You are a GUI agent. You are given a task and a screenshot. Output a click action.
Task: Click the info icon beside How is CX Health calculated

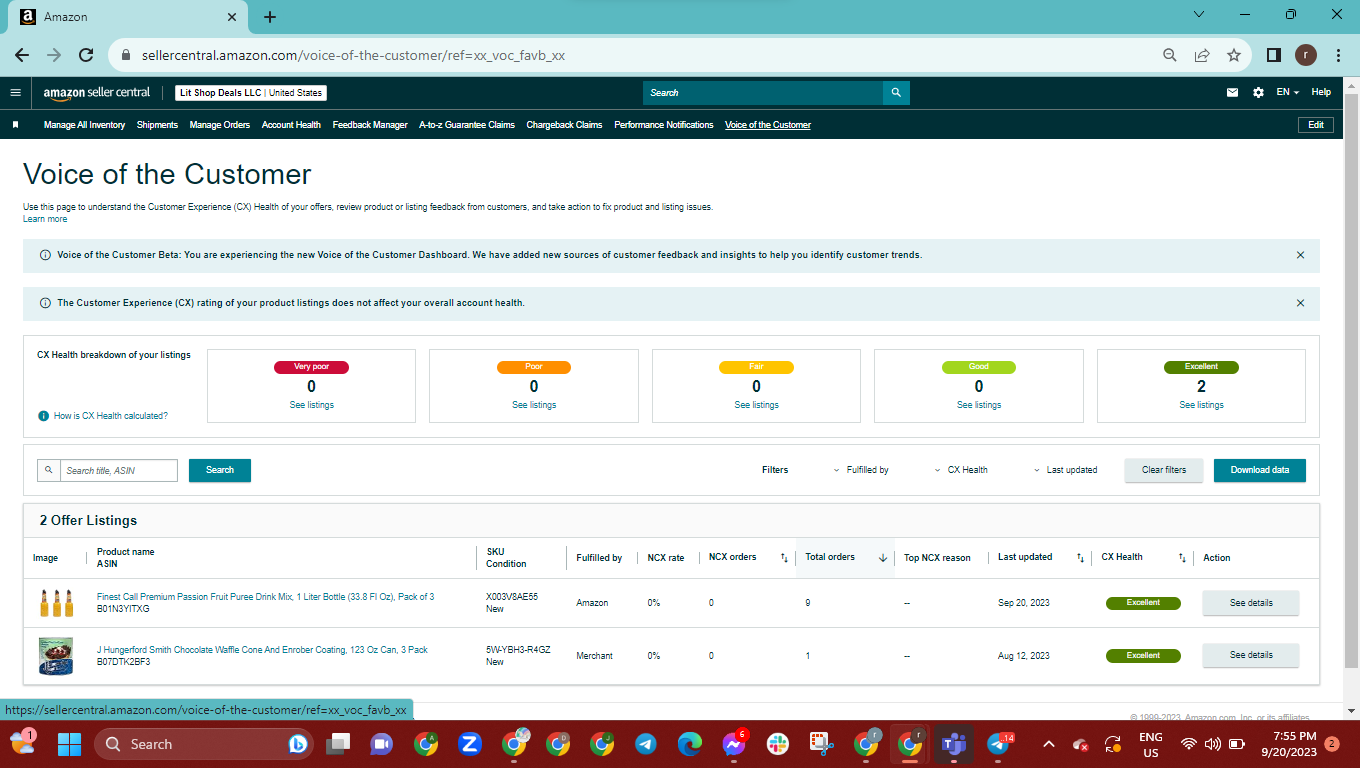point(43,416)
